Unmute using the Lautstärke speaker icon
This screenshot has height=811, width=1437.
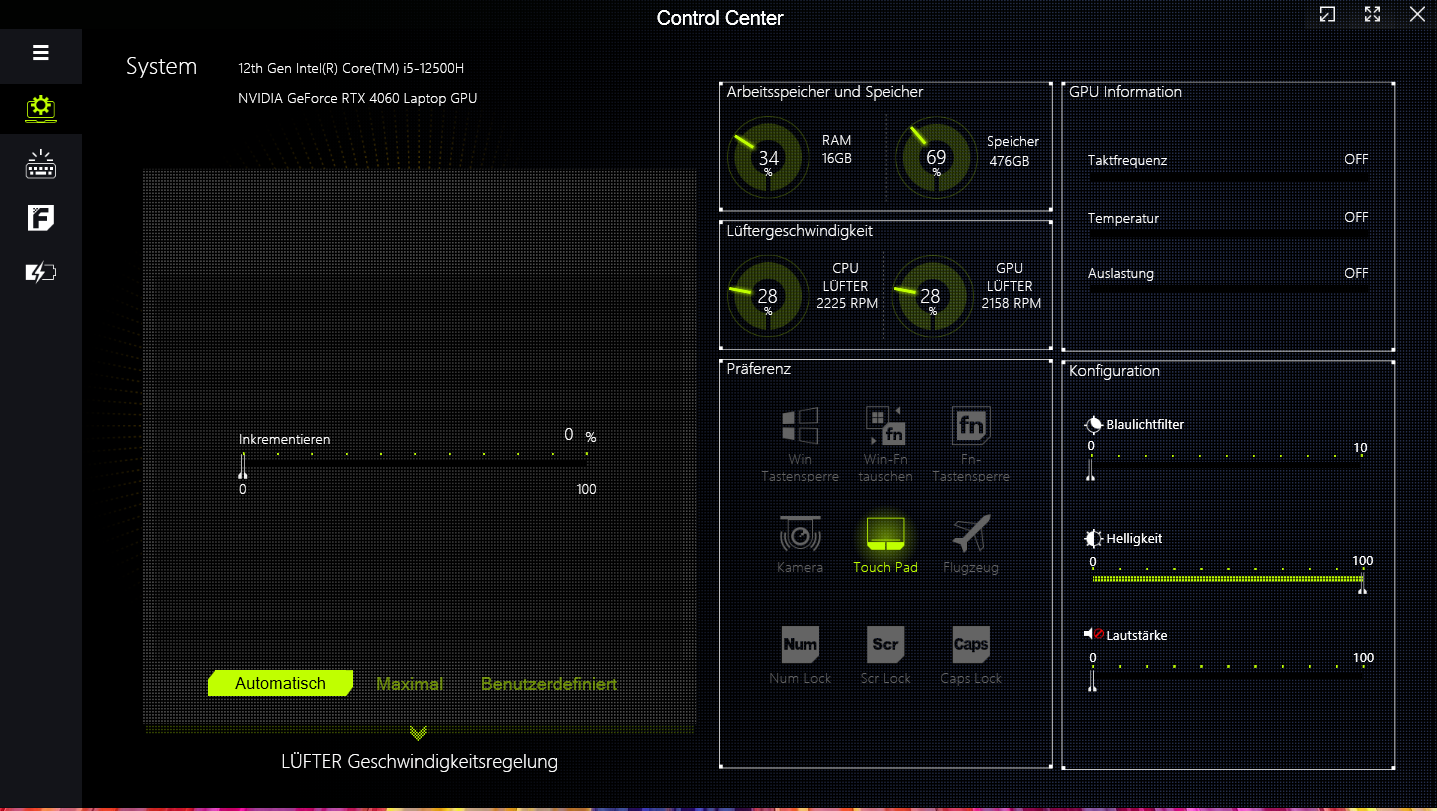1093,635
